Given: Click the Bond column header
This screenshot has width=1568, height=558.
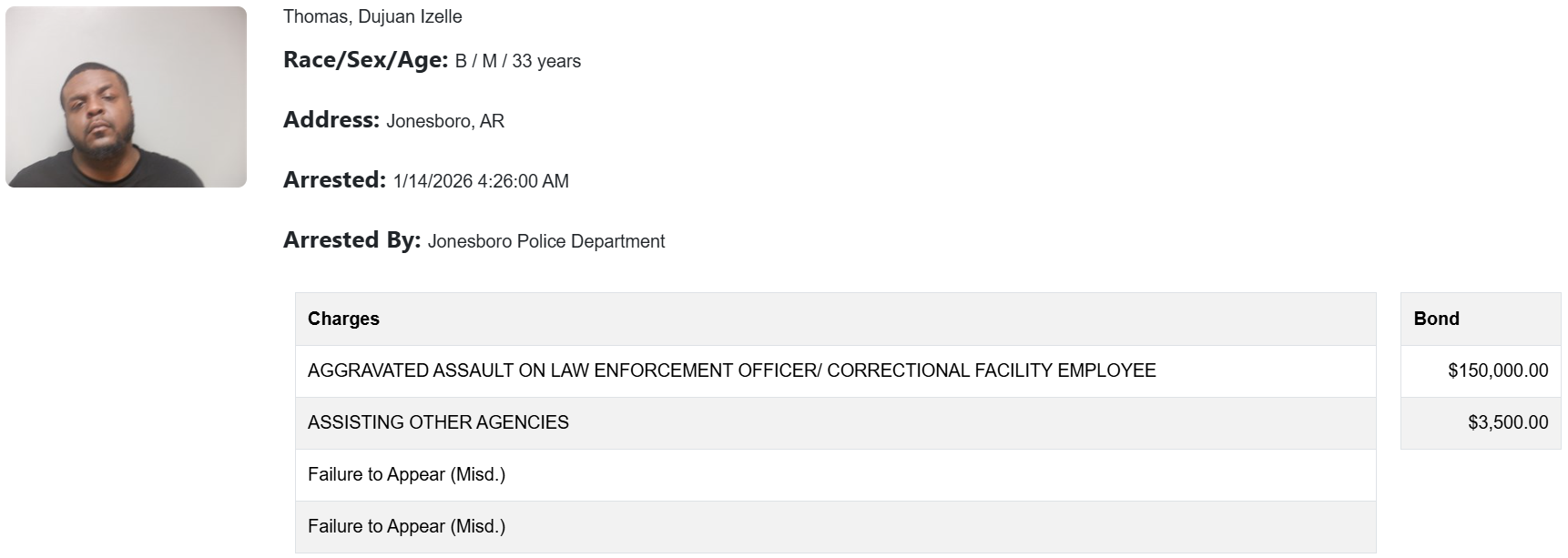Looking at the screenshot, I should coord(1436,319).
